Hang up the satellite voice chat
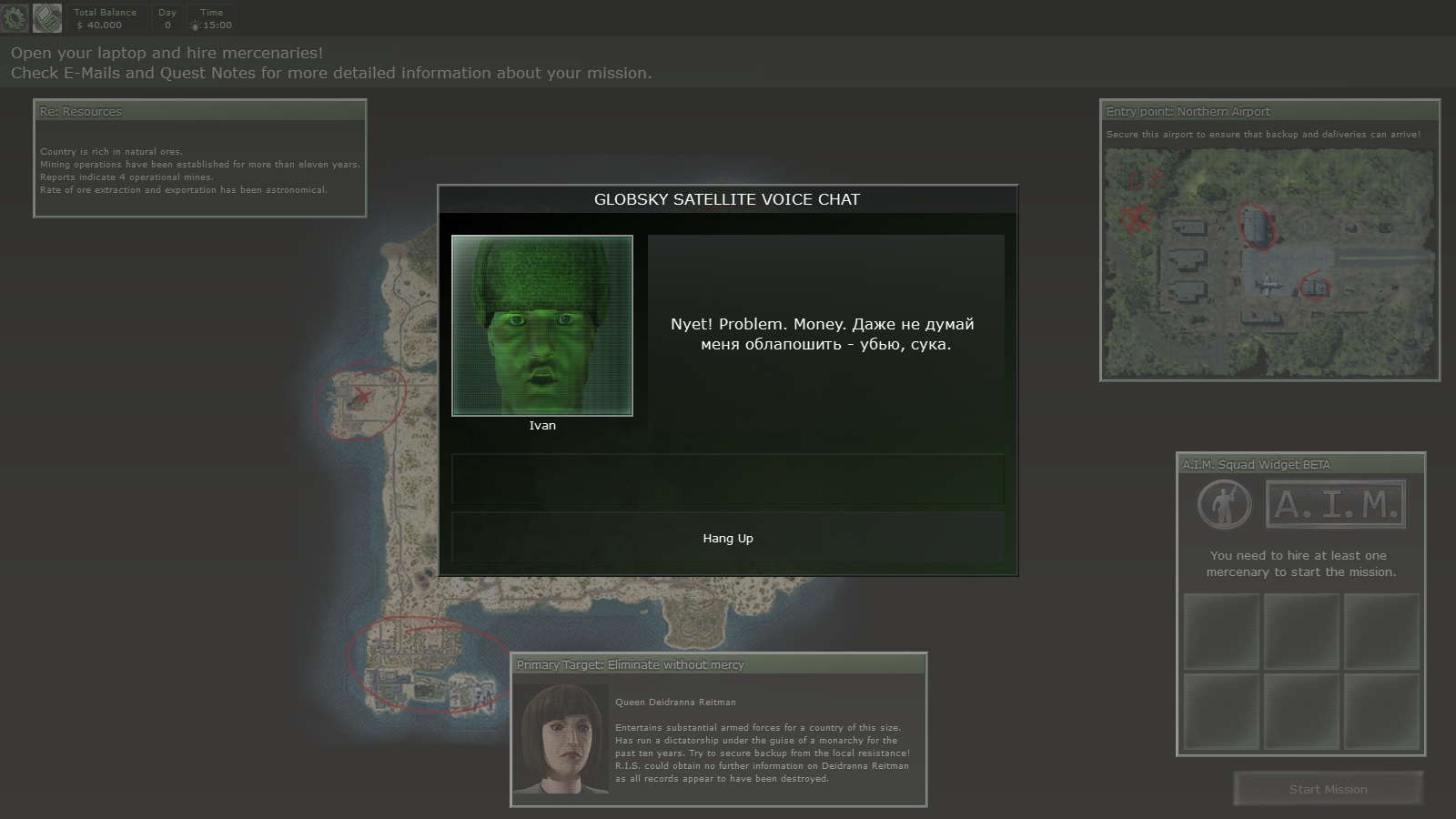The width and height of the screenshot is (1456, 819). 728,538
